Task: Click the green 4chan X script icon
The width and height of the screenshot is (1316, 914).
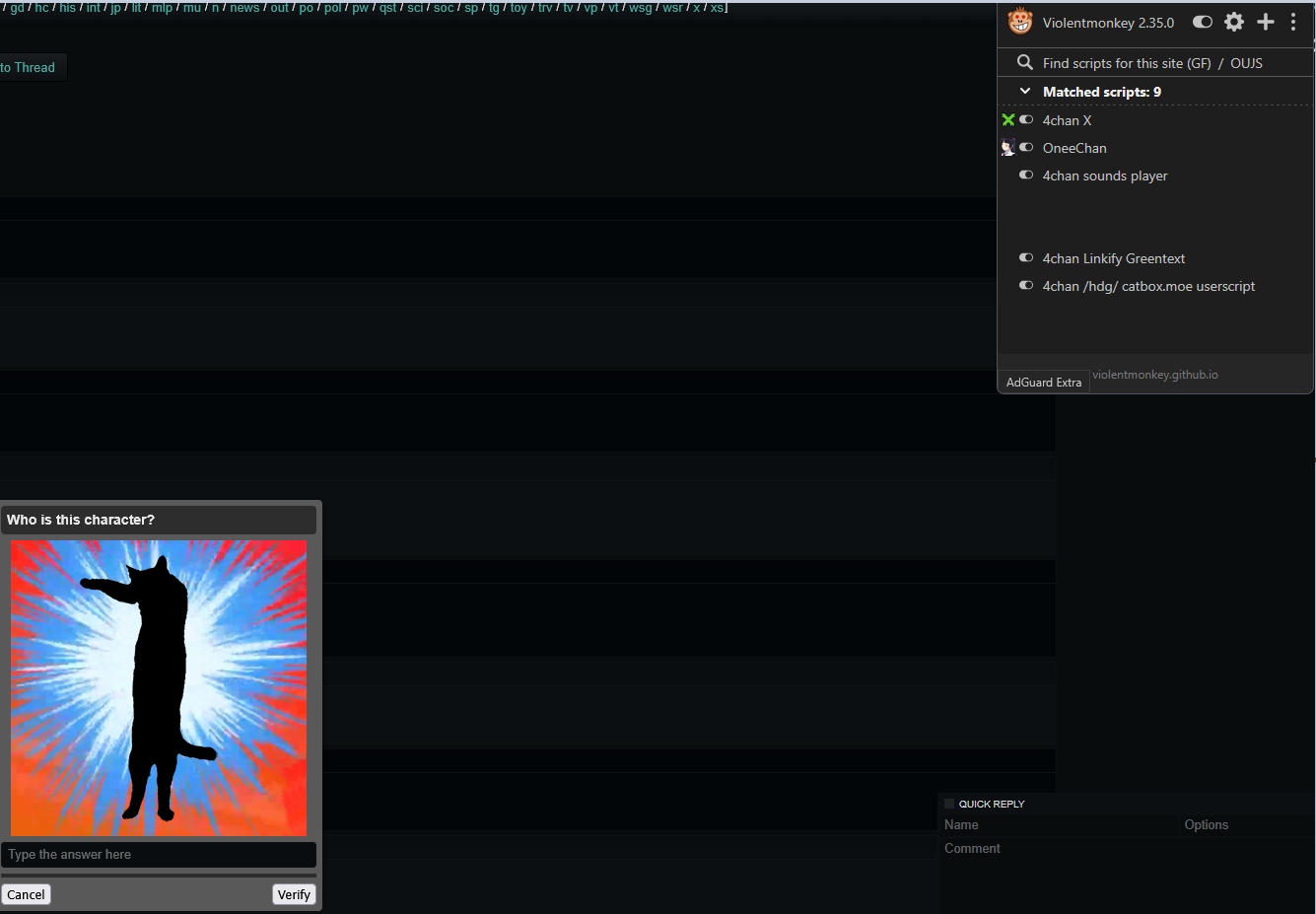Action: click(1008, 120)
